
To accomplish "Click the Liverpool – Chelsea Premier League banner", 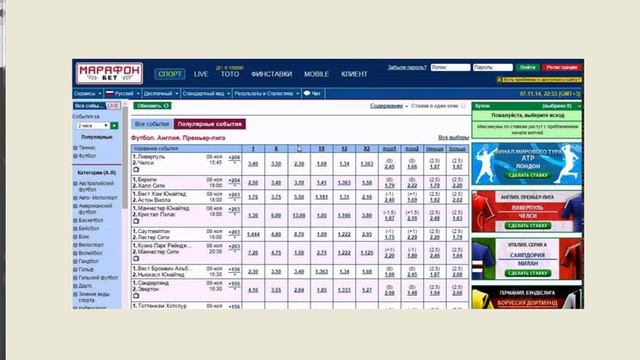I will pyautogui.click(x=527, y=211).
